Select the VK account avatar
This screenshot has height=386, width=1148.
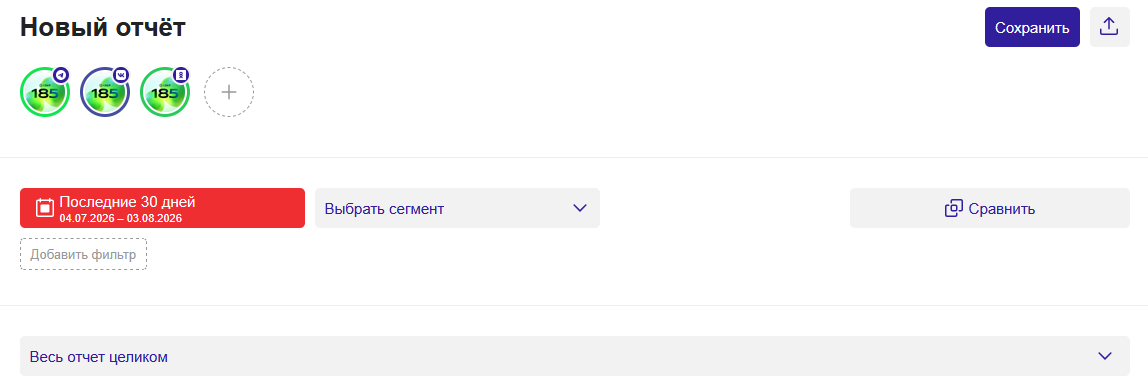[x=105, y=92]
